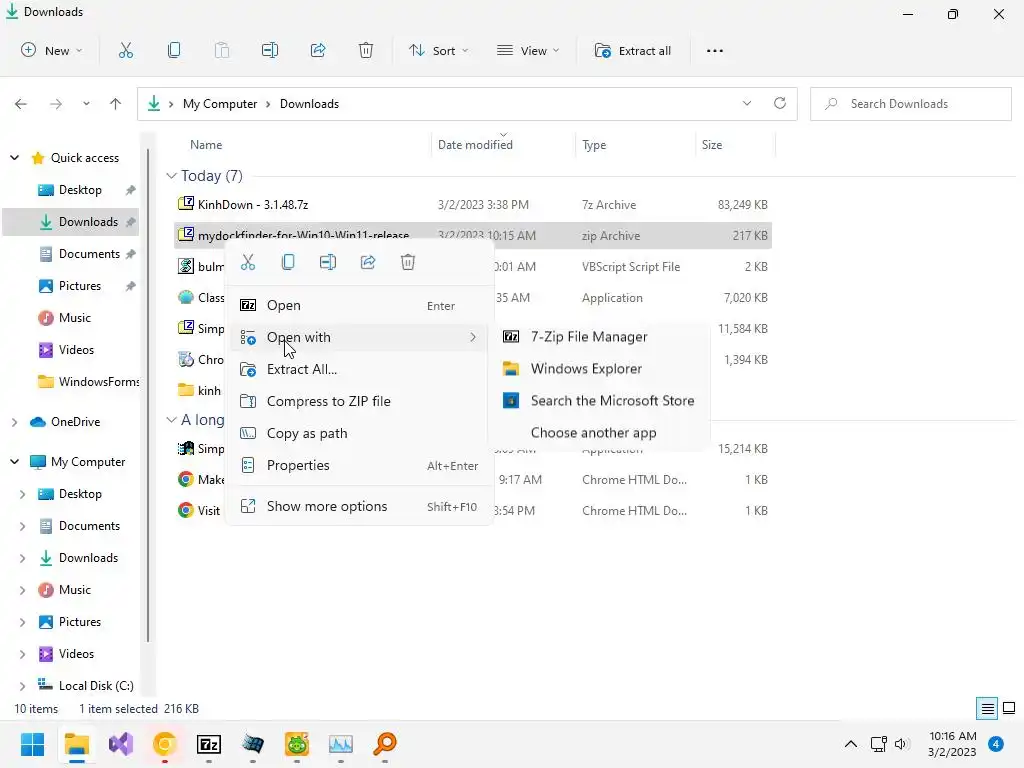Viewport: 1024px width, 768px height.
Task: Click the Delete trash icon in the context menu
Action: [x=408, y=263]
